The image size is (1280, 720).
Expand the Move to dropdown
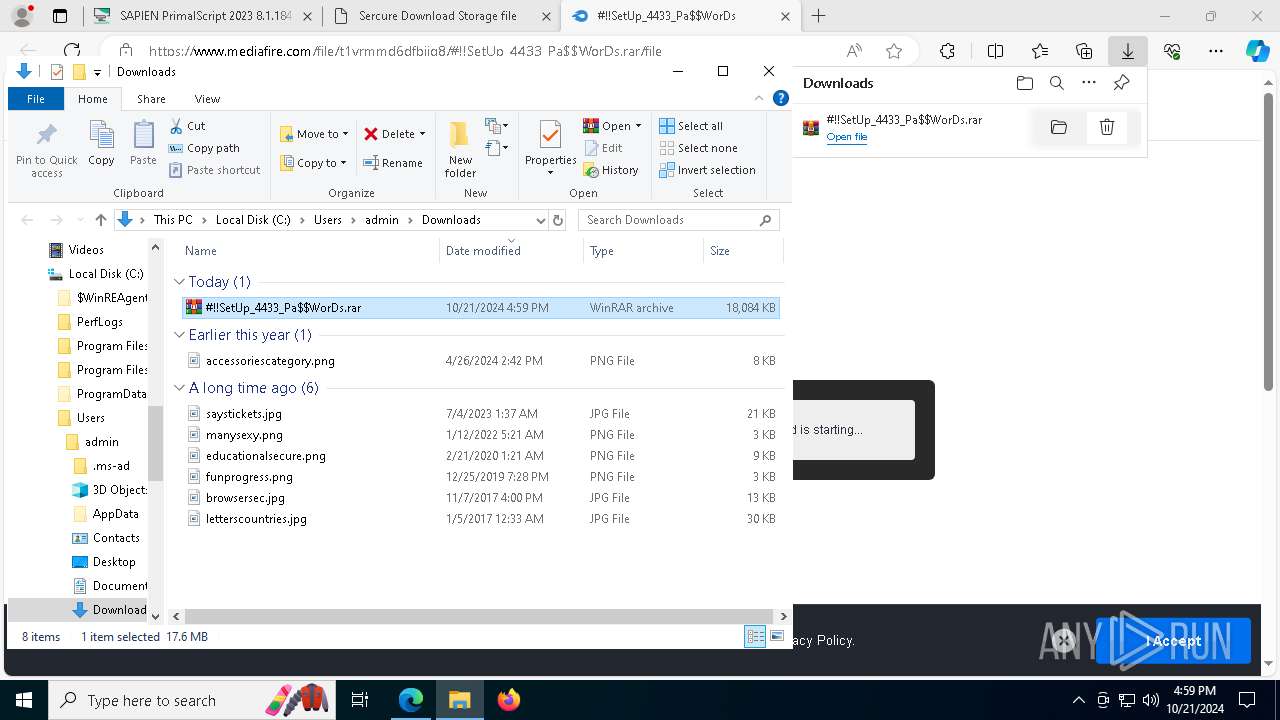pos(346,134)
